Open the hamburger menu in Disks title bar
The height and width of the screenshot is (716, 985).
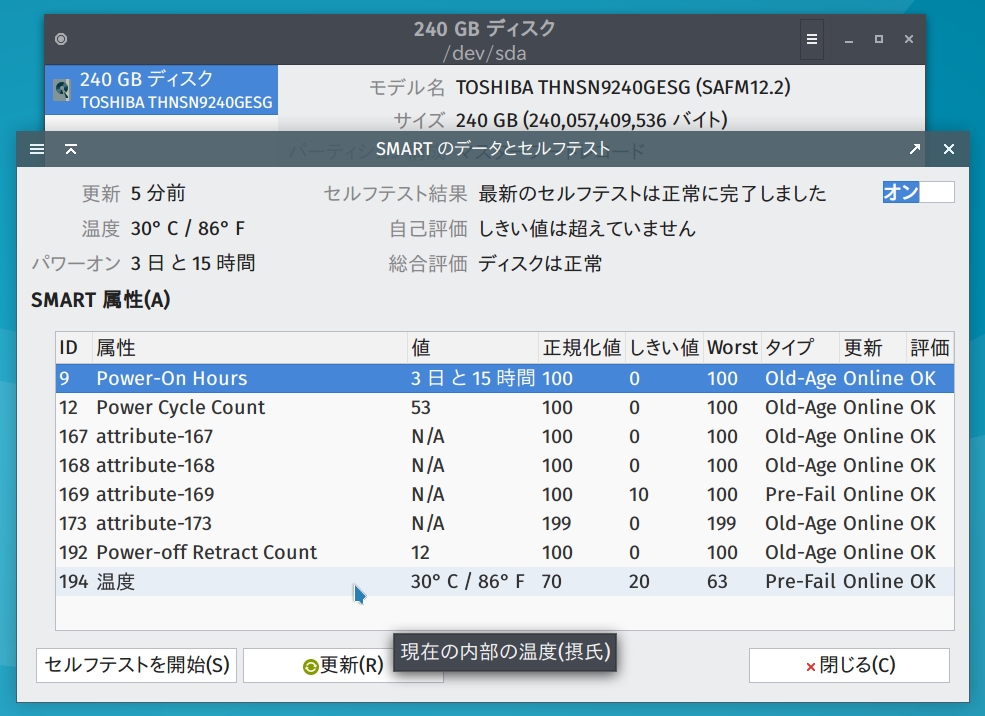(812, 39)
